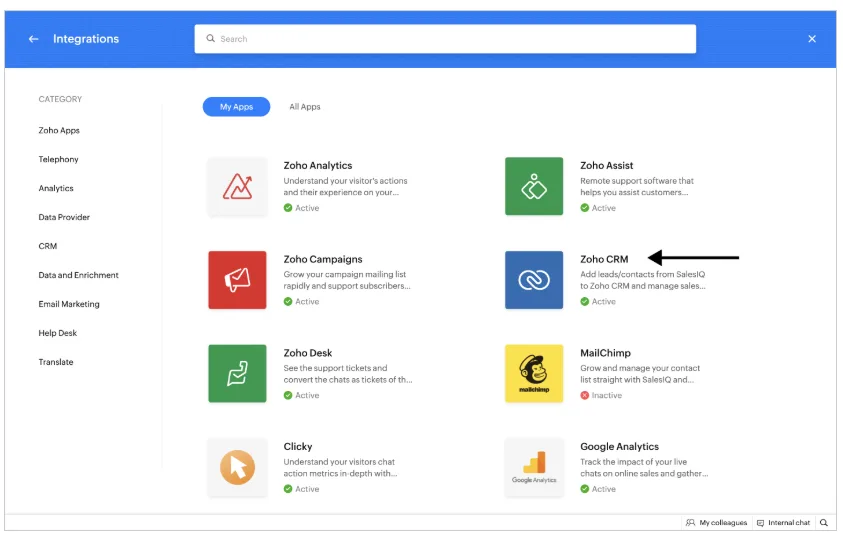Click the bottom bar search magnifier icon
The width and height of the screenshot is (843, 539).
pos(824,523)
